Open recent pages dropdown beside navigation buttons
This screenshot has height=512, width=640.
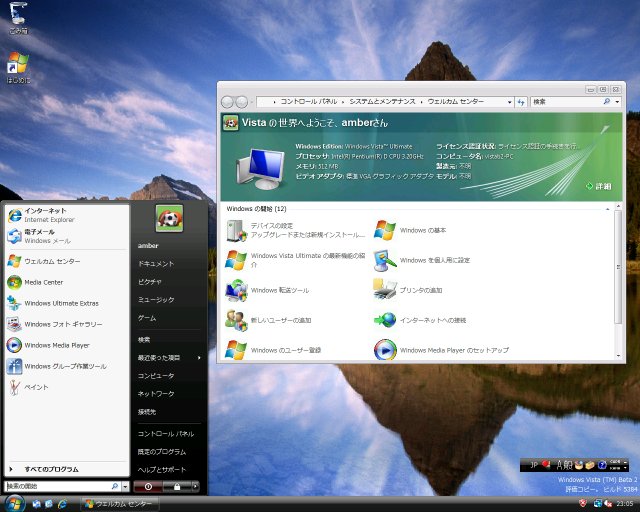pos(252,102)
